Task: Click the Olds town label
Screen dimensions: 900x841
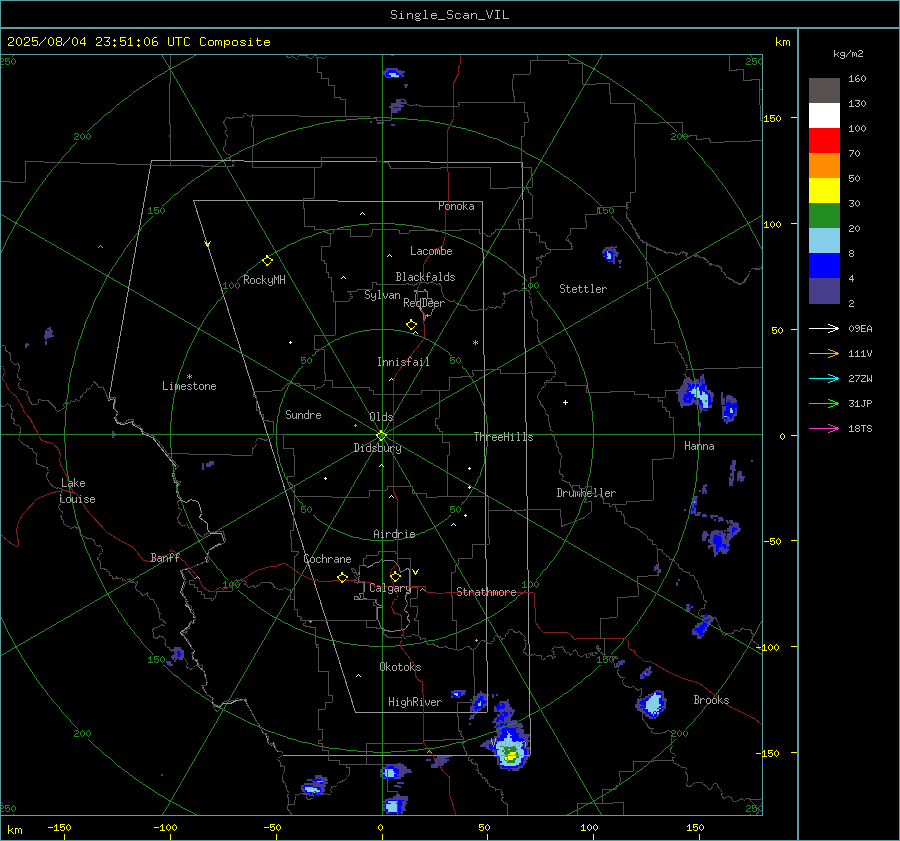Action: [x=381, y=417]
